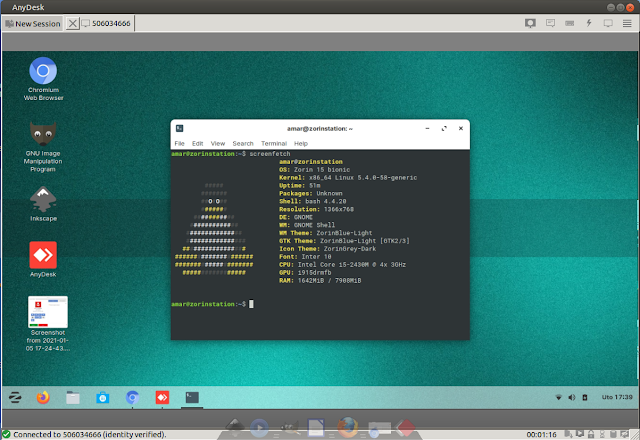This screenshot has width=640, height=440.
Task: Open the Software store taskbar icon
Action: [102, 397]
